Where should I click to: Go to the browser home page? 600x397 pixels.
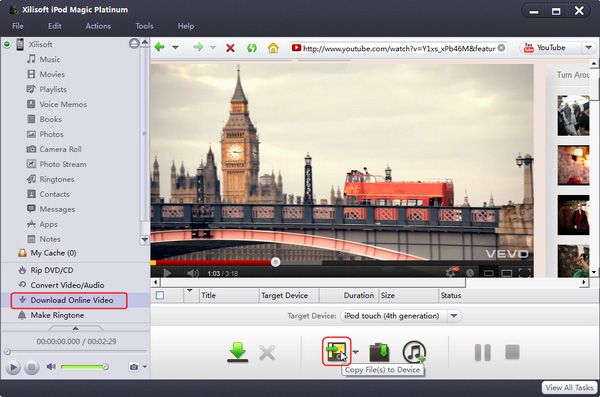(x=273, y=48)
